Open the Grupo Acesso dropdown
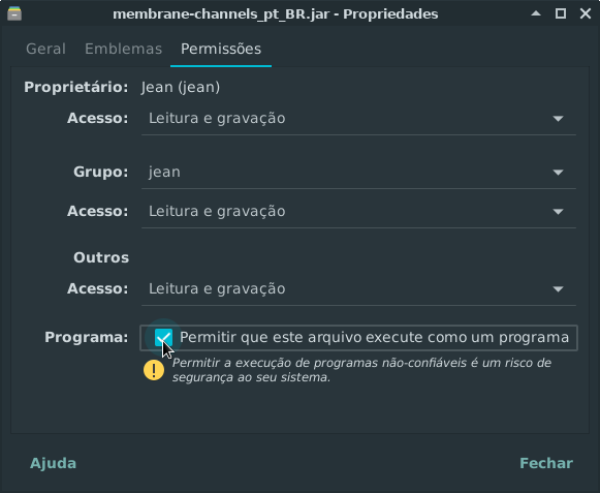Image resolution: width=600 pixels, height=493 pixels. coord(359,211)
